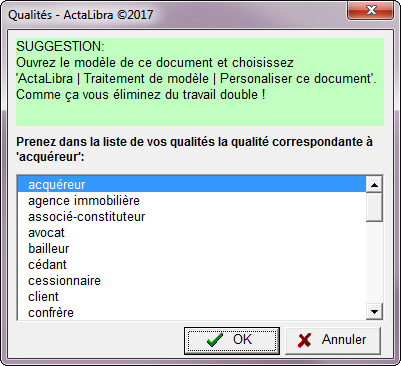Select 'bailleur' from the qualities list
Screen dimensions: 401x366
click(x=192, y=248)
